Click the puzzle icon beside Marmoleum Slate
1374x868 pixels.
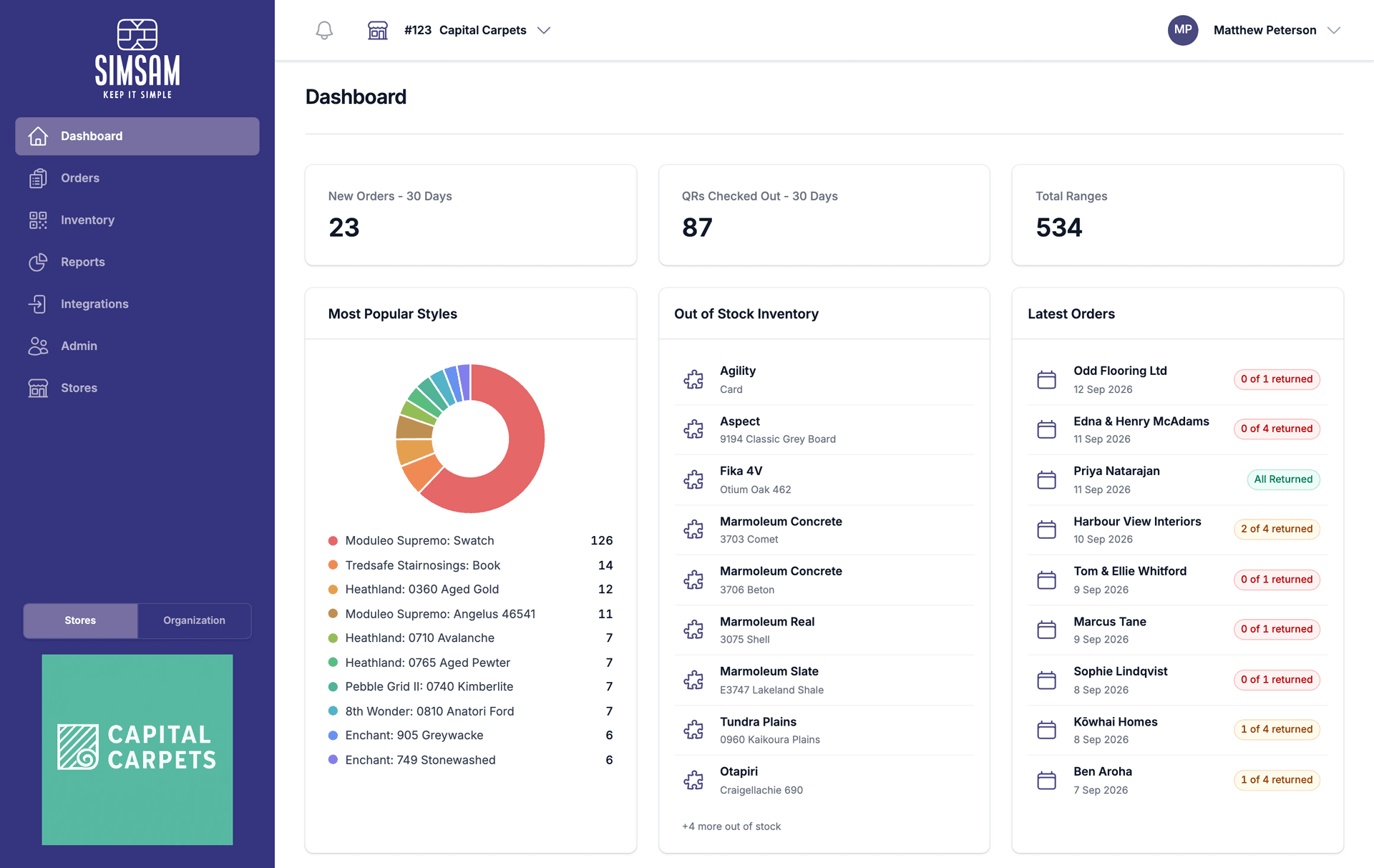693,680
